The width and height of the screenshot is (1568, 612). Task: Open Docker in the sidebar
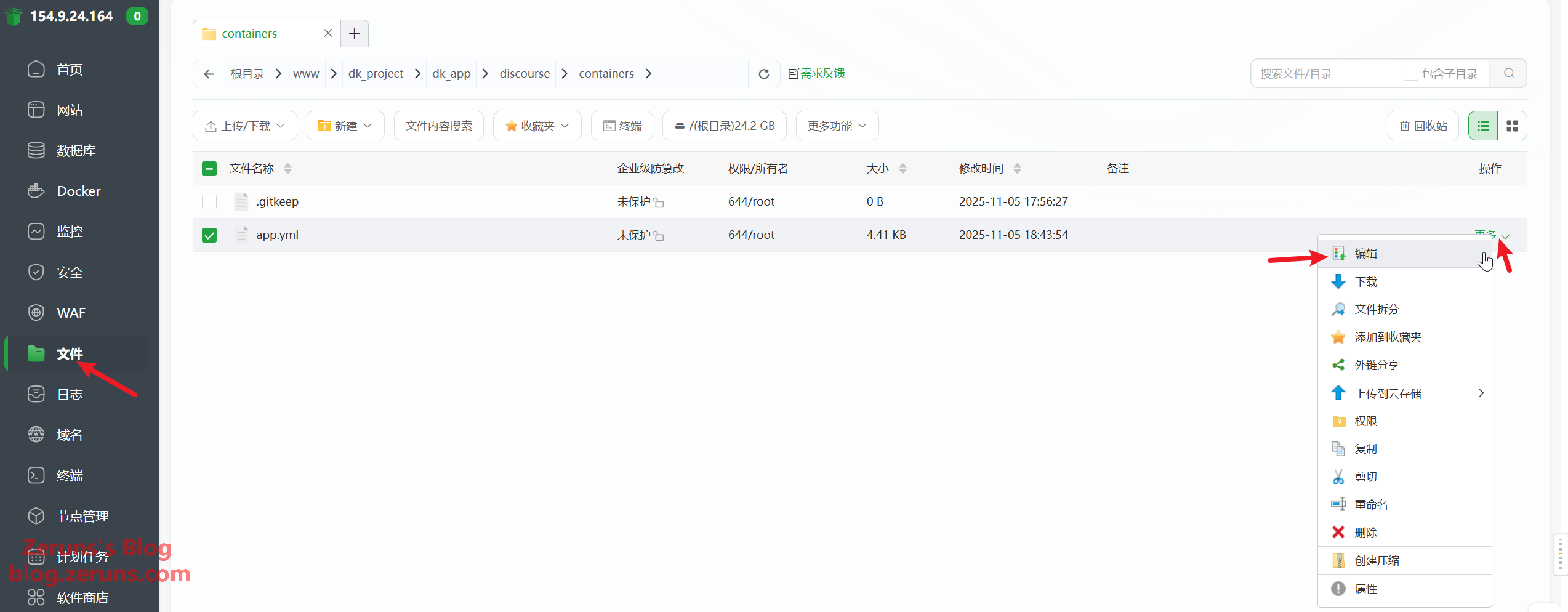point(78,191)
